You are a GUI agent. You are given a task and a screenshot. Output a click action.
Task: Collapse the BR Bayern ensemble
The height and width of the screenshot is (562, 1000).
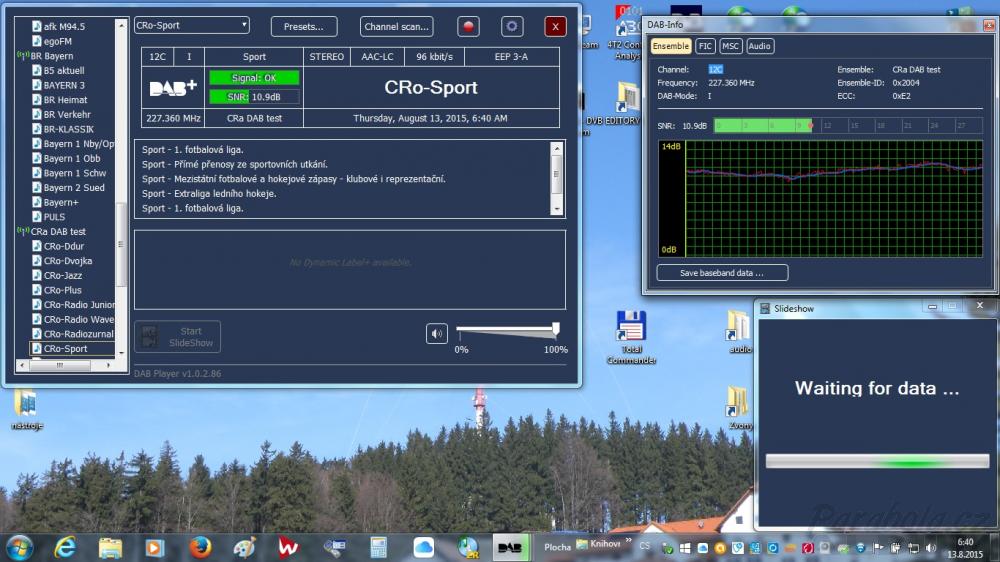[x=51, y=55]
